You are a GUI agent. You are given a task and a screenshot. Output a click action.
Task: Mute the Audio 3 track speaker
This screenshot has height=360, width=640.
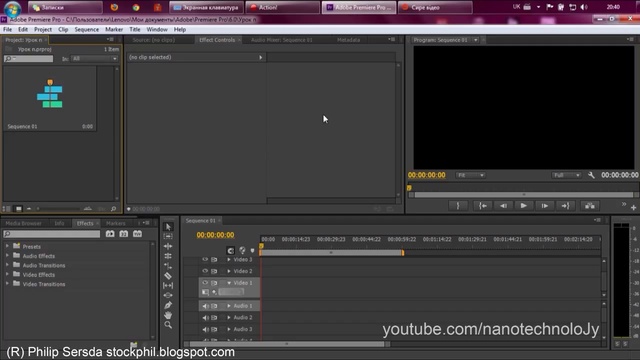205,329
